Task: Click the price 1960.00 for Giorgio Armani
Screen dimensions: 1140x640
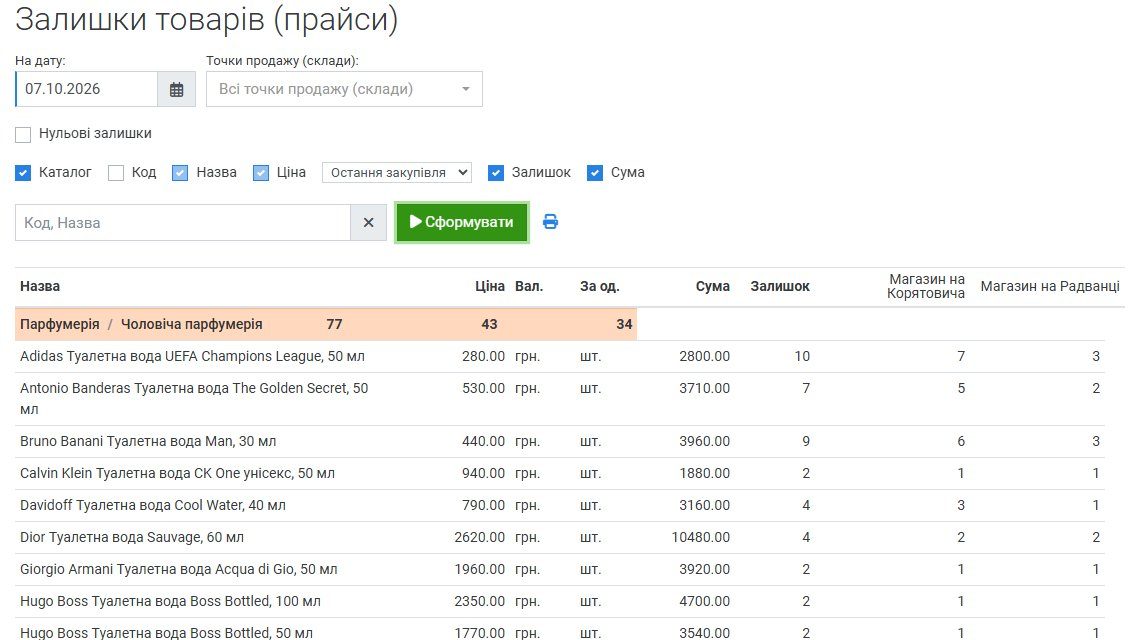Action: 479,569
